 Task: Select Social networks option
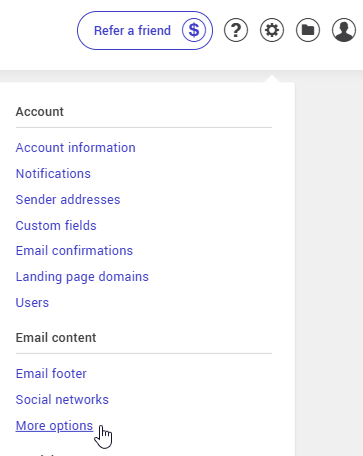coord(62,400)
